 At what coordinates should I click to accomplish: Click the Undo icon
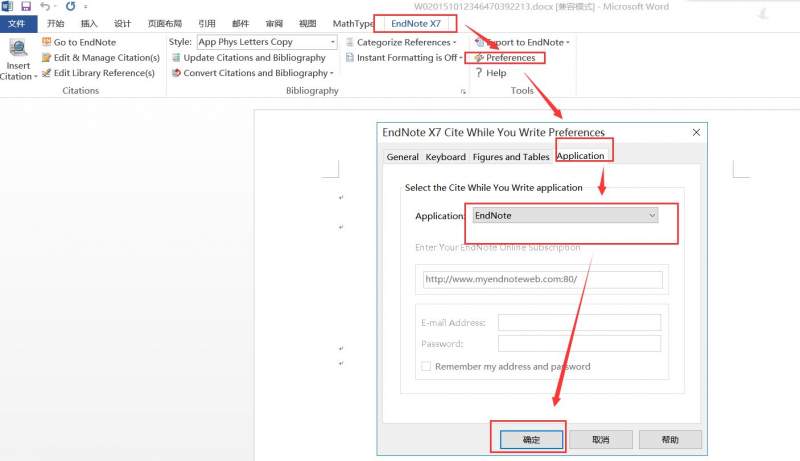tap(45, 6)
